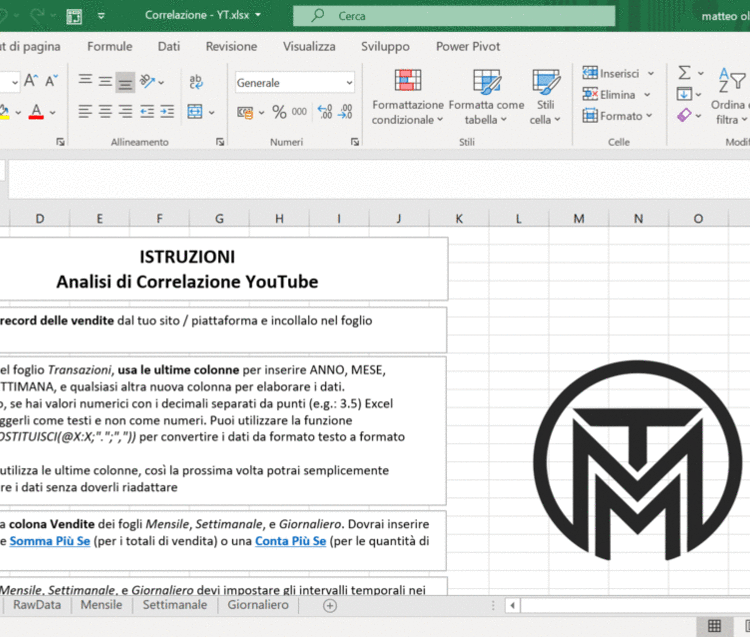This screenshot has height=637, width=750.
Task: Open Ordina e filtra menu
Action: (730, 97)
